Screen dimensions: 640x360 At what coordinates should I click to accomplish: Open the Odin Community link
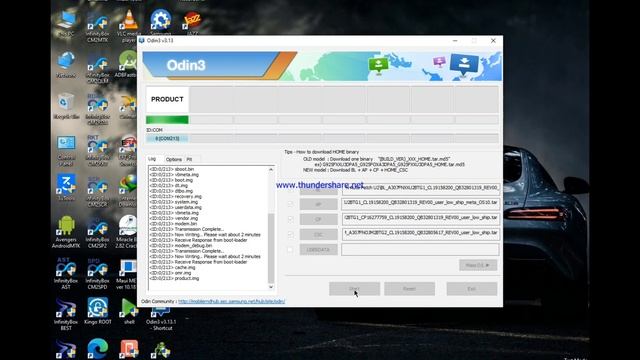point(231,301)
